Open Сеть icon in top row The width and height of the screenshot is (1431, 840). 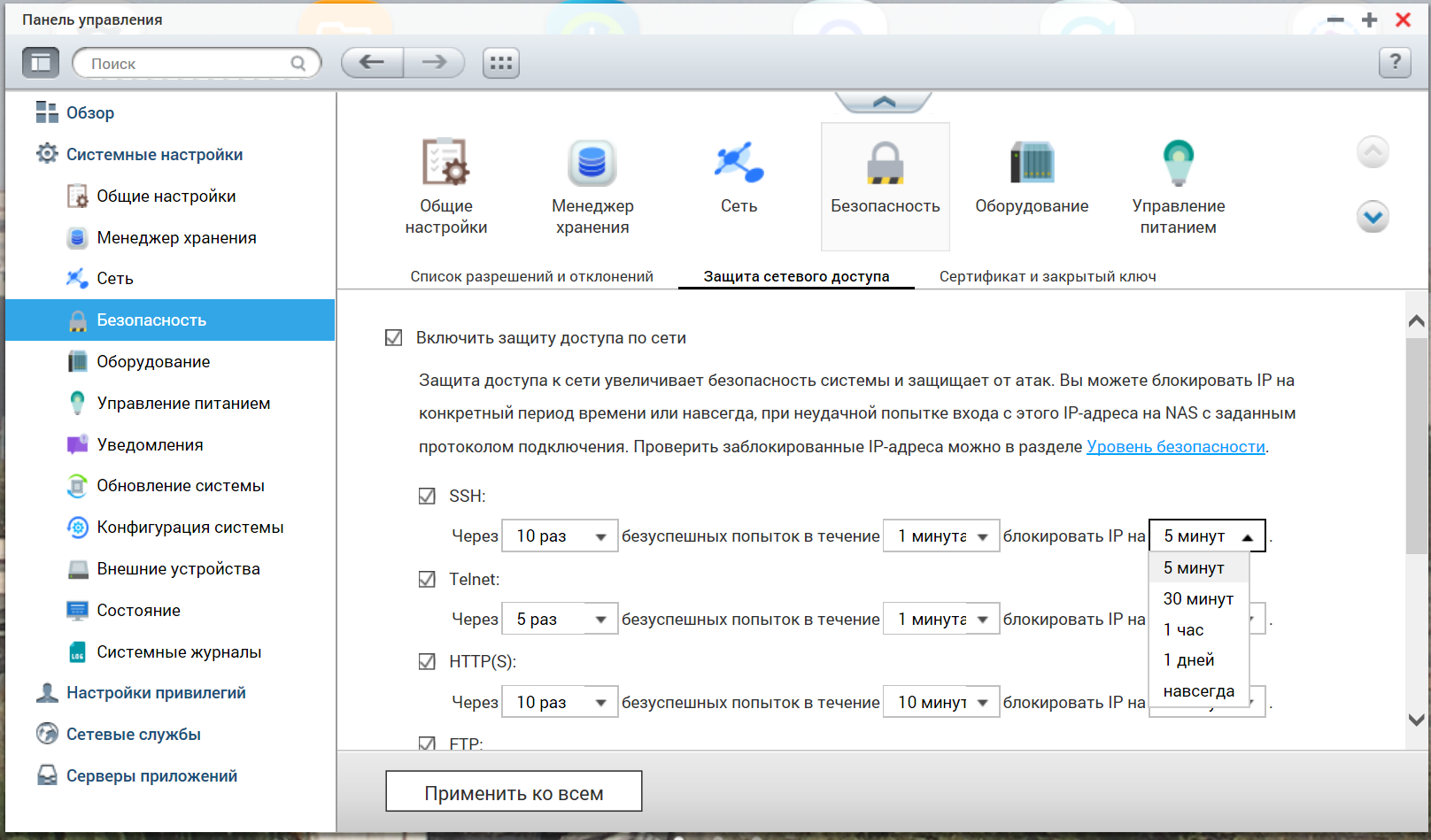pyautogui.click(x=739, y=177)
